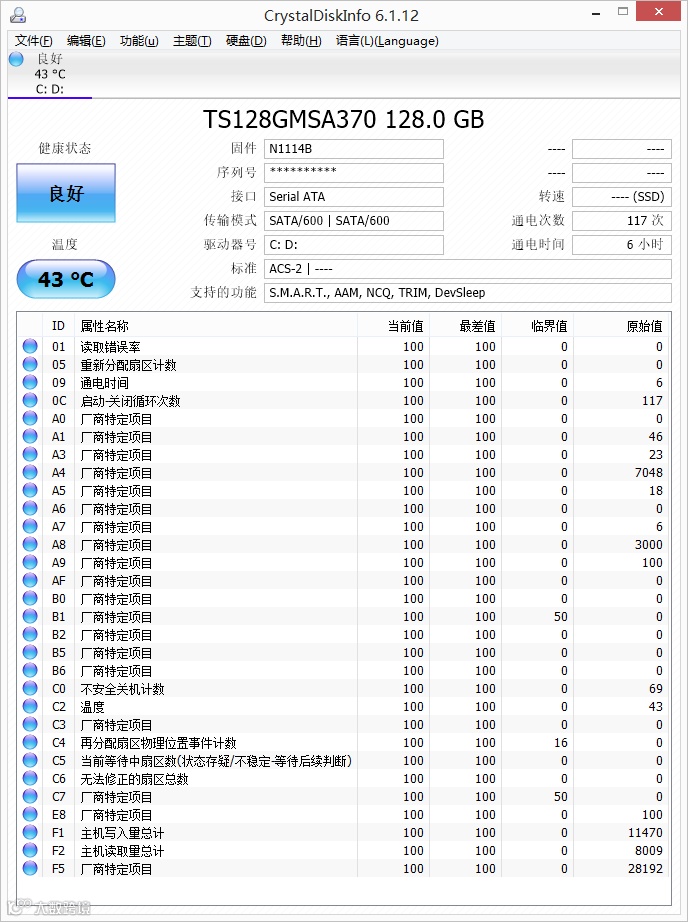The height and width of the screenshot is (922, 688).
Task: Click status orb for attribute F5
Action: point(30,868)
